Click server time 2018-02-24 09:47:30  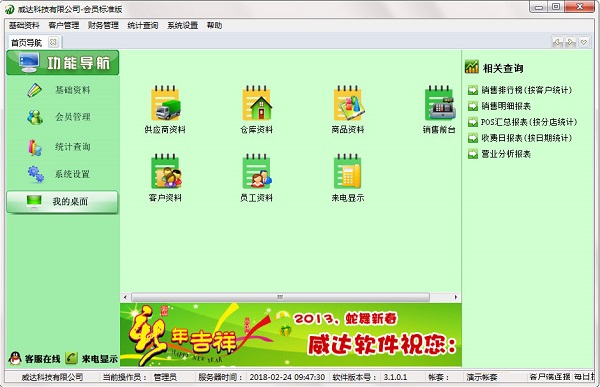[x=287, y=377]
